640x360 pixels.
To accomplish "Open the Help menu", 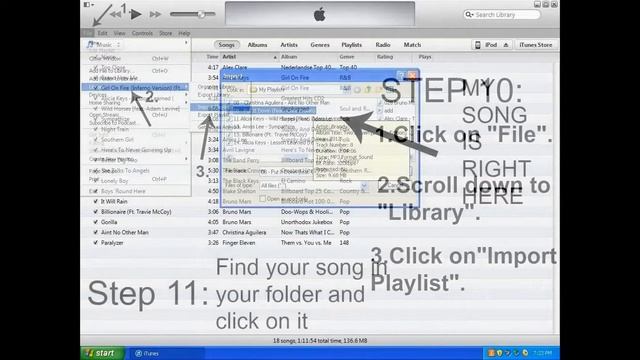I will tap(184, 33).
